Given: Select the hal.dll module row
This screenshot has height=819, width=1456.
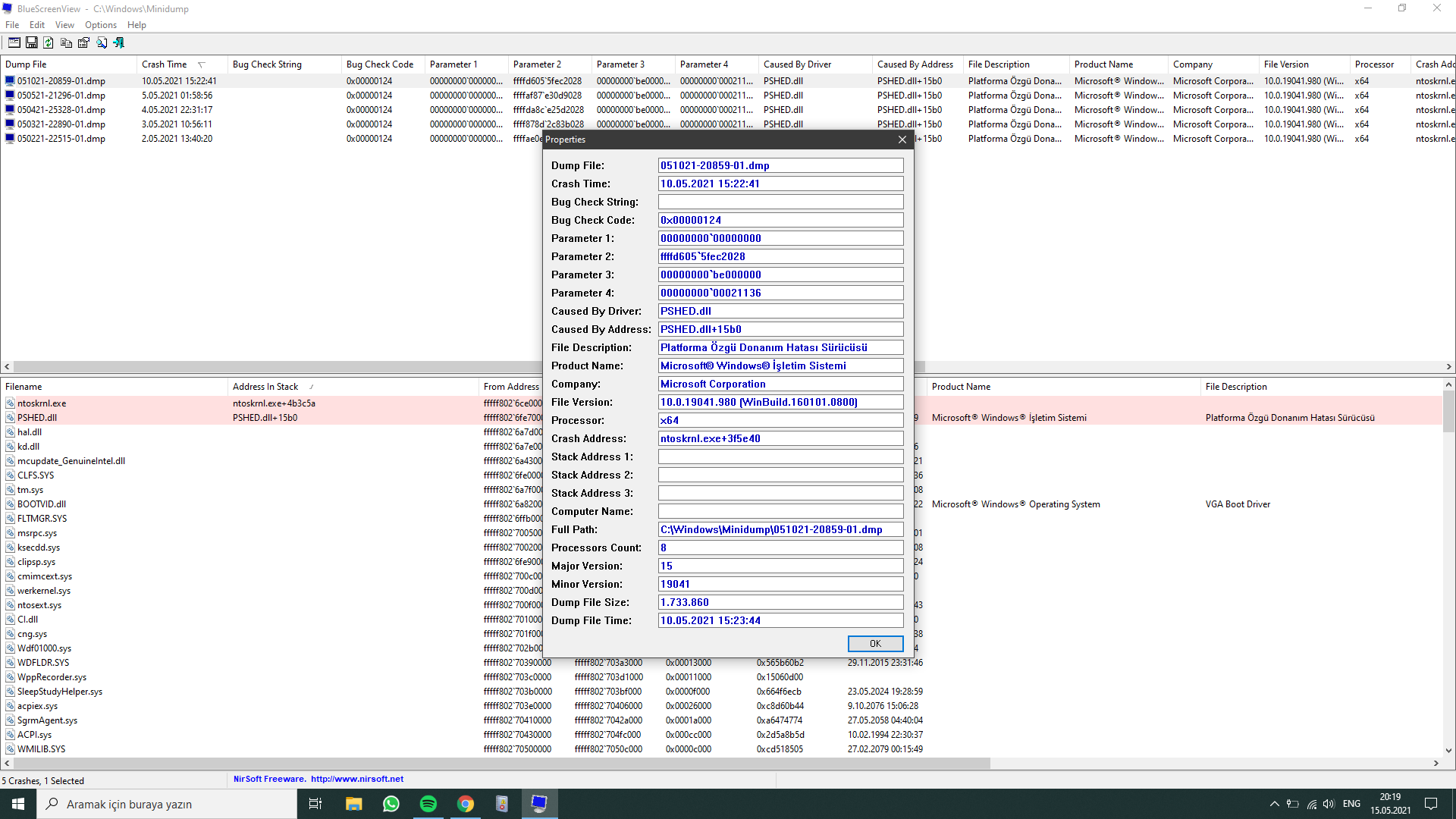Looking at the screenshot, I should (x=30, y=432).
